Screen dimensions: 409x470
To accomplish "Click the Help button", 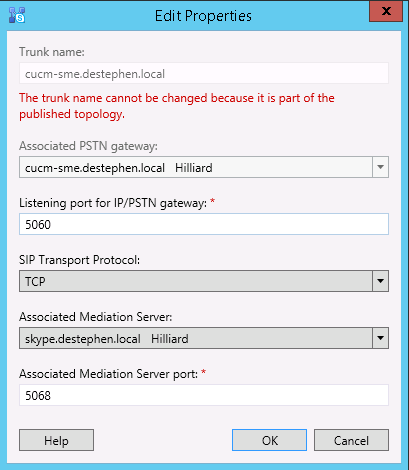I will (56, 440).
